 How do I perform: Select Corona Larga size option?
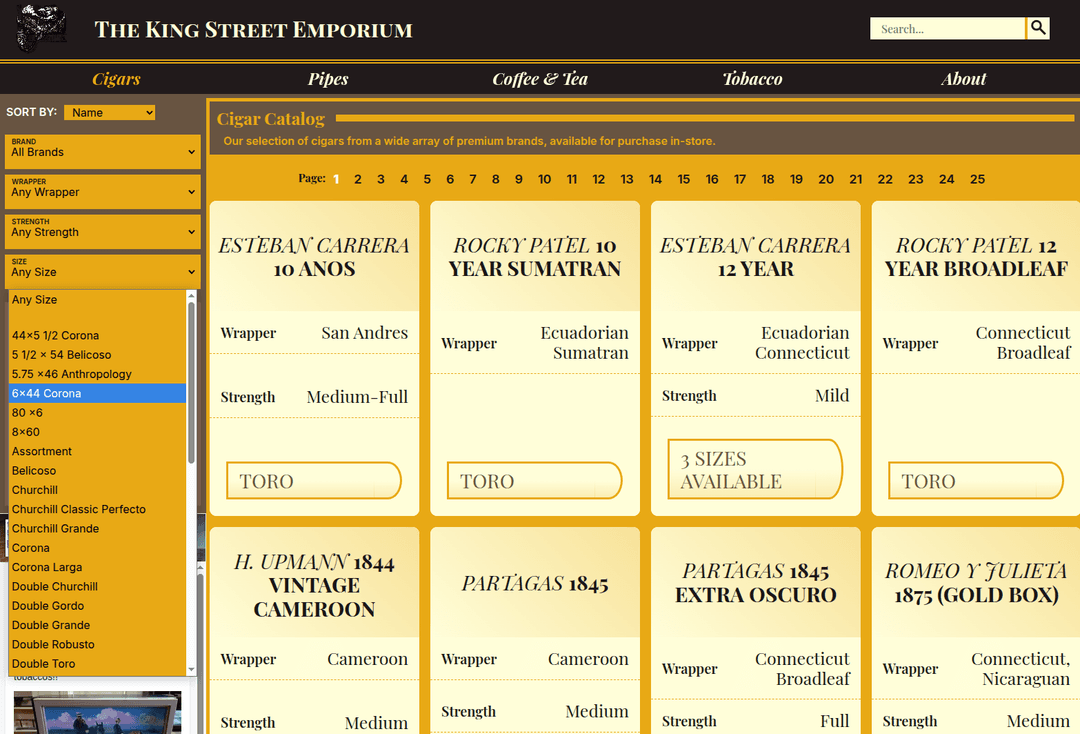click(x=97, y=567)
